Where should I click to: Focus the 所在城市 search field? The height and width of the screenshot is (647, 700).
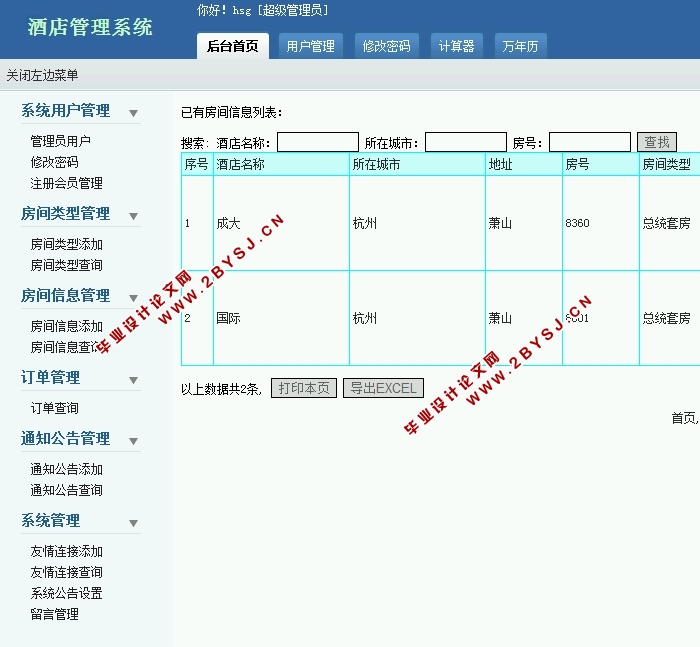coord(466,142)
